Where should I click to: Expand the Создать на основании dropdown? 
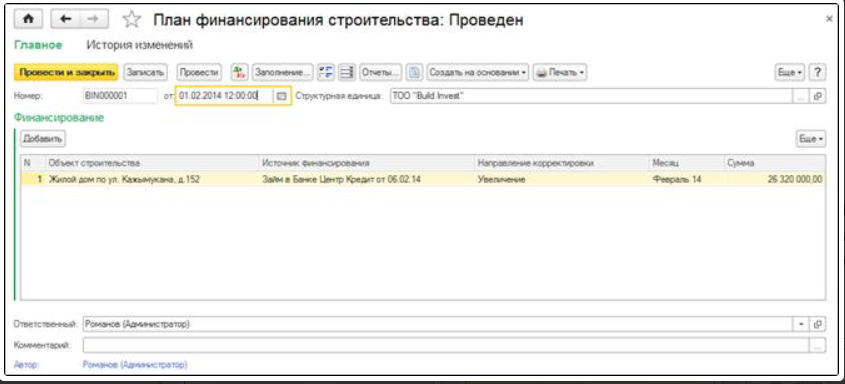(477, 72)
